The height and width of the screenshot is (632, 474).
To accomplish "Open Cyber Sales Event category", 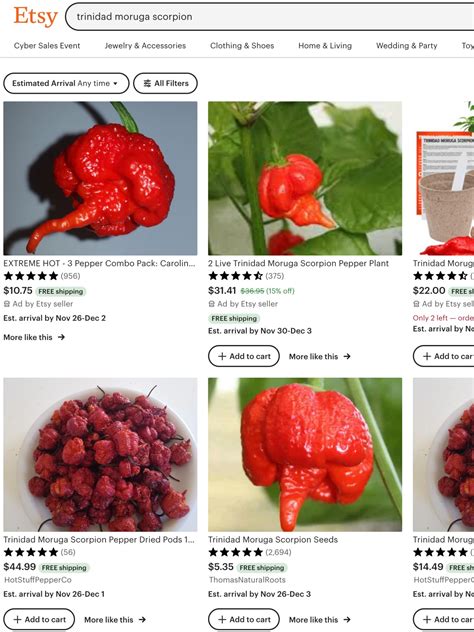I will (x=47, y=46).
